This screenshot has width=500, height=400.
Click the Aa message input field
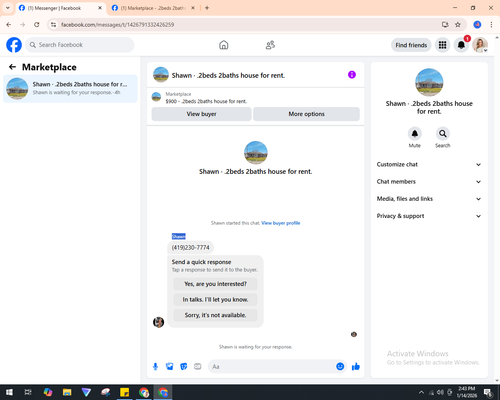(272, 367)
